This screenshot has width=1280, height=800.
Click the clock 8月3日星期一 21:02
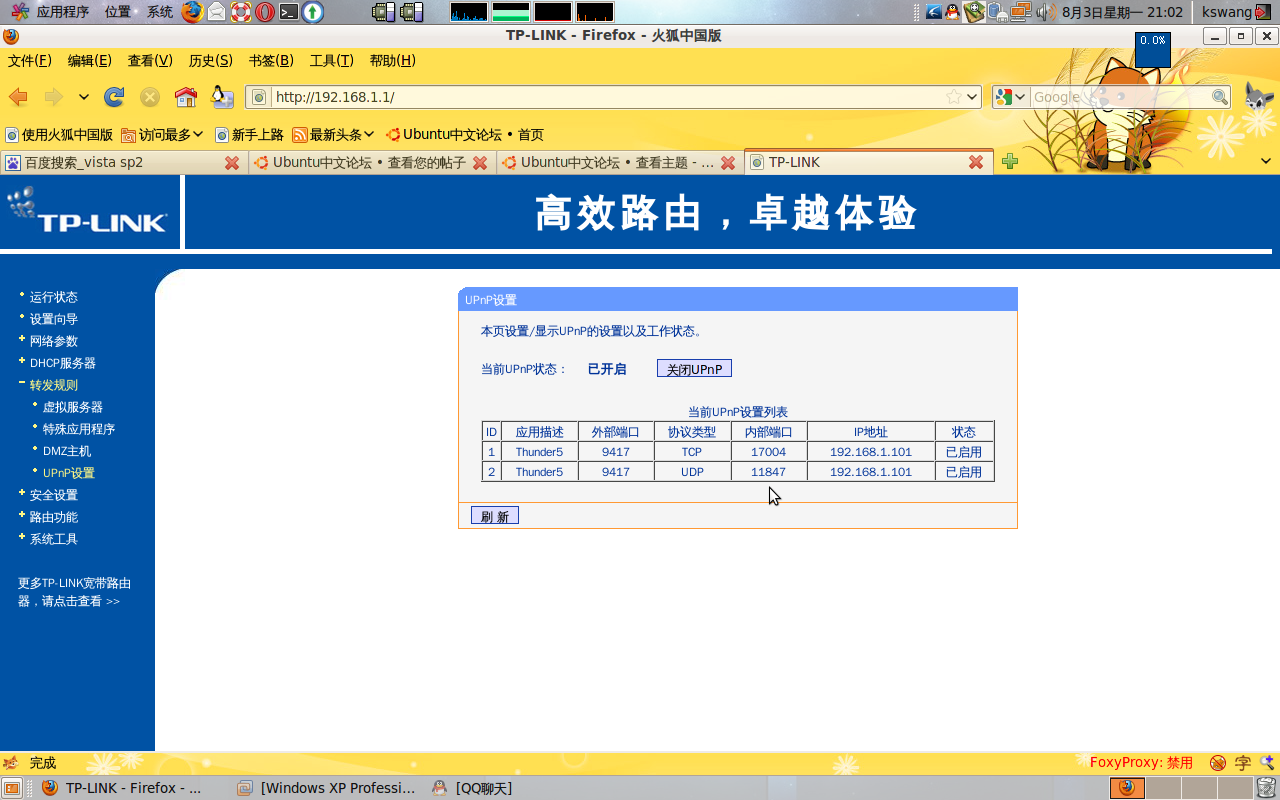(1122, 12)
